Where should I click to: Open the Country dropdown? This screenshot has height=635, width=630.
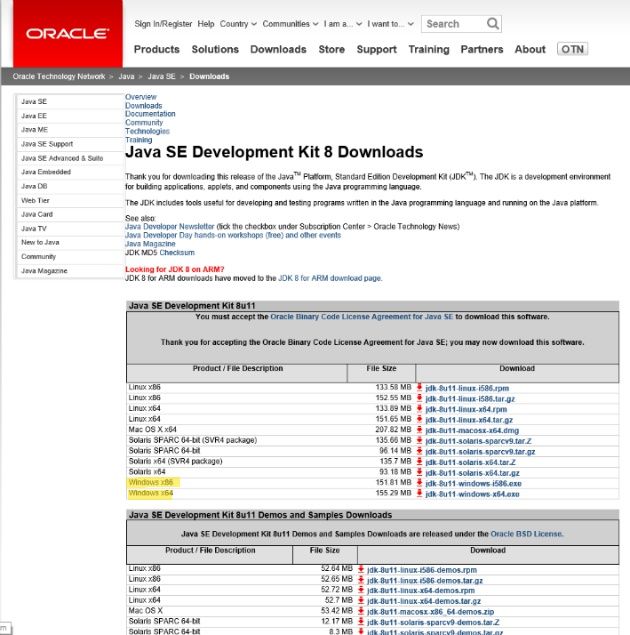238,24
